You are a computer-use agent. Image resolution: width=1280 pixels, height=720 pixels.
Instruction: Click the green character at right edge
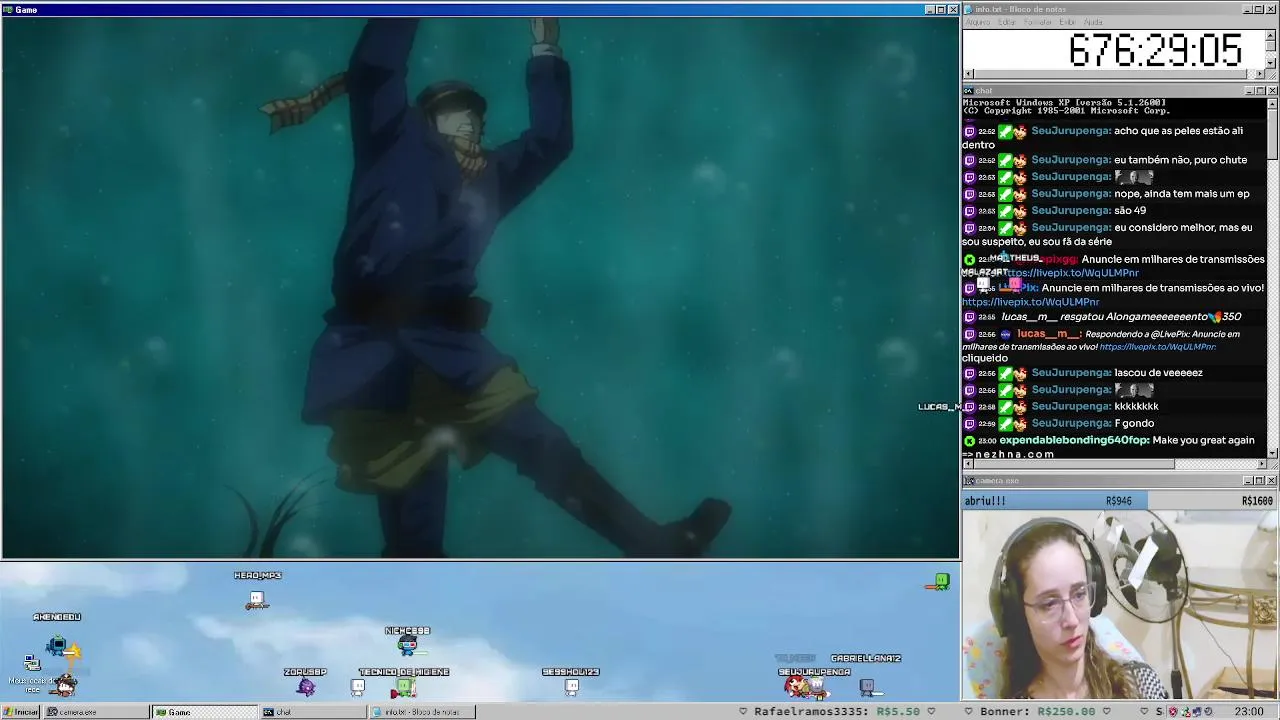pyautogui.click(x=940, y=582)
